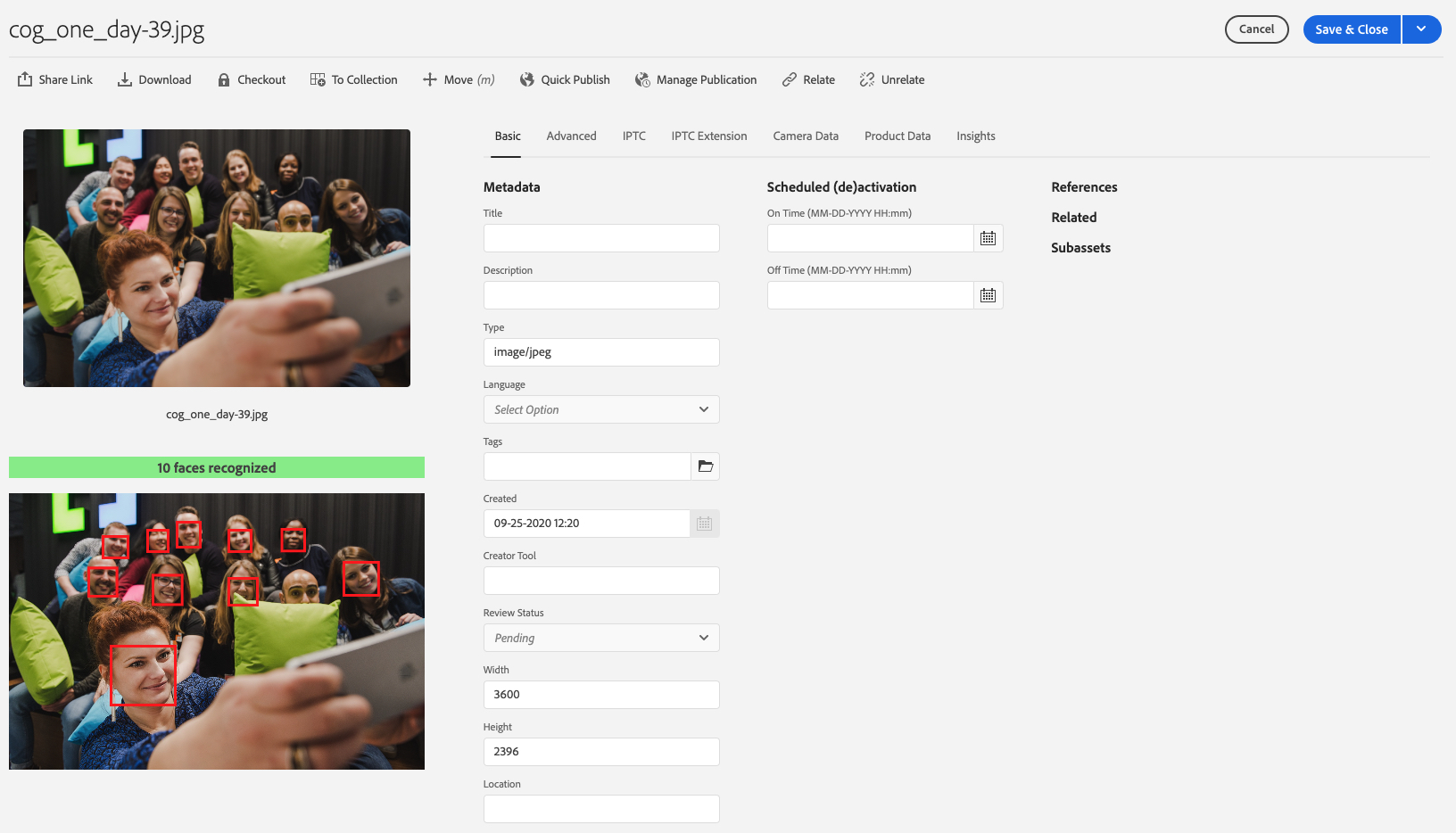Click into the On Time input field
This screenshot has height=833, width=1456.
click(x=870, y=238)
